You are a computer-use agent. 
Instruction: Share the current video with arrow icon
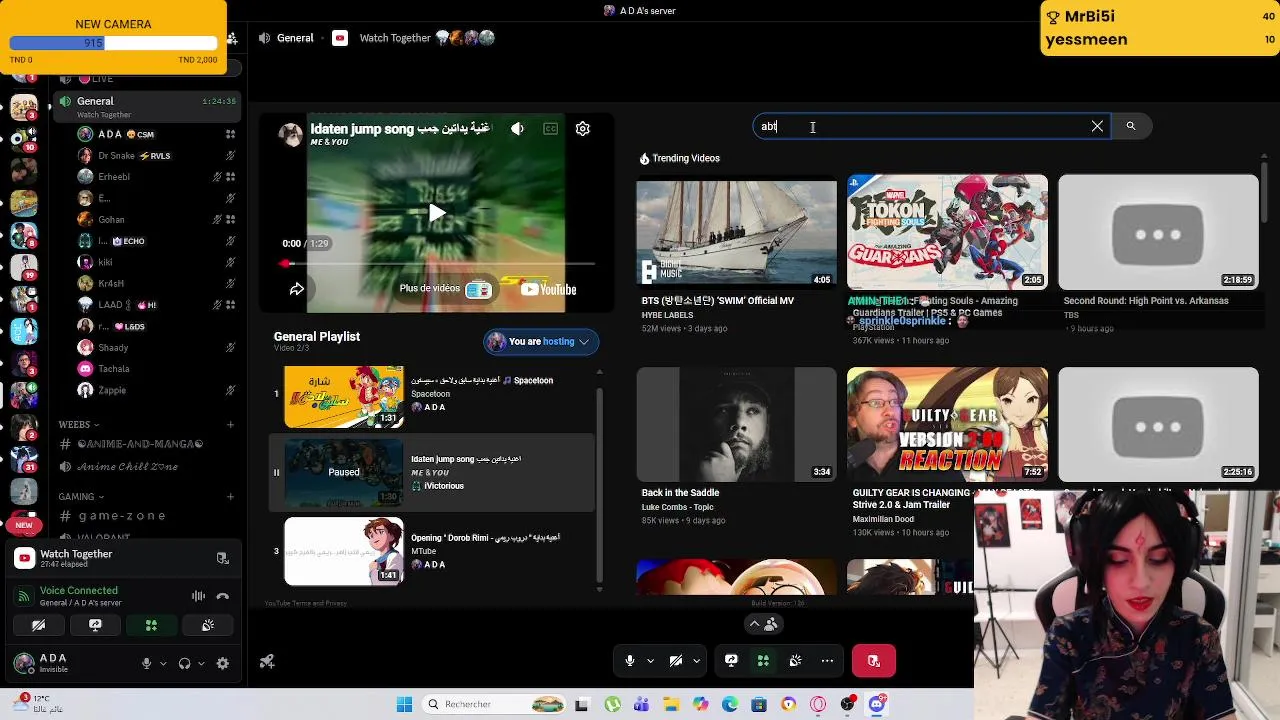(297, 289)
